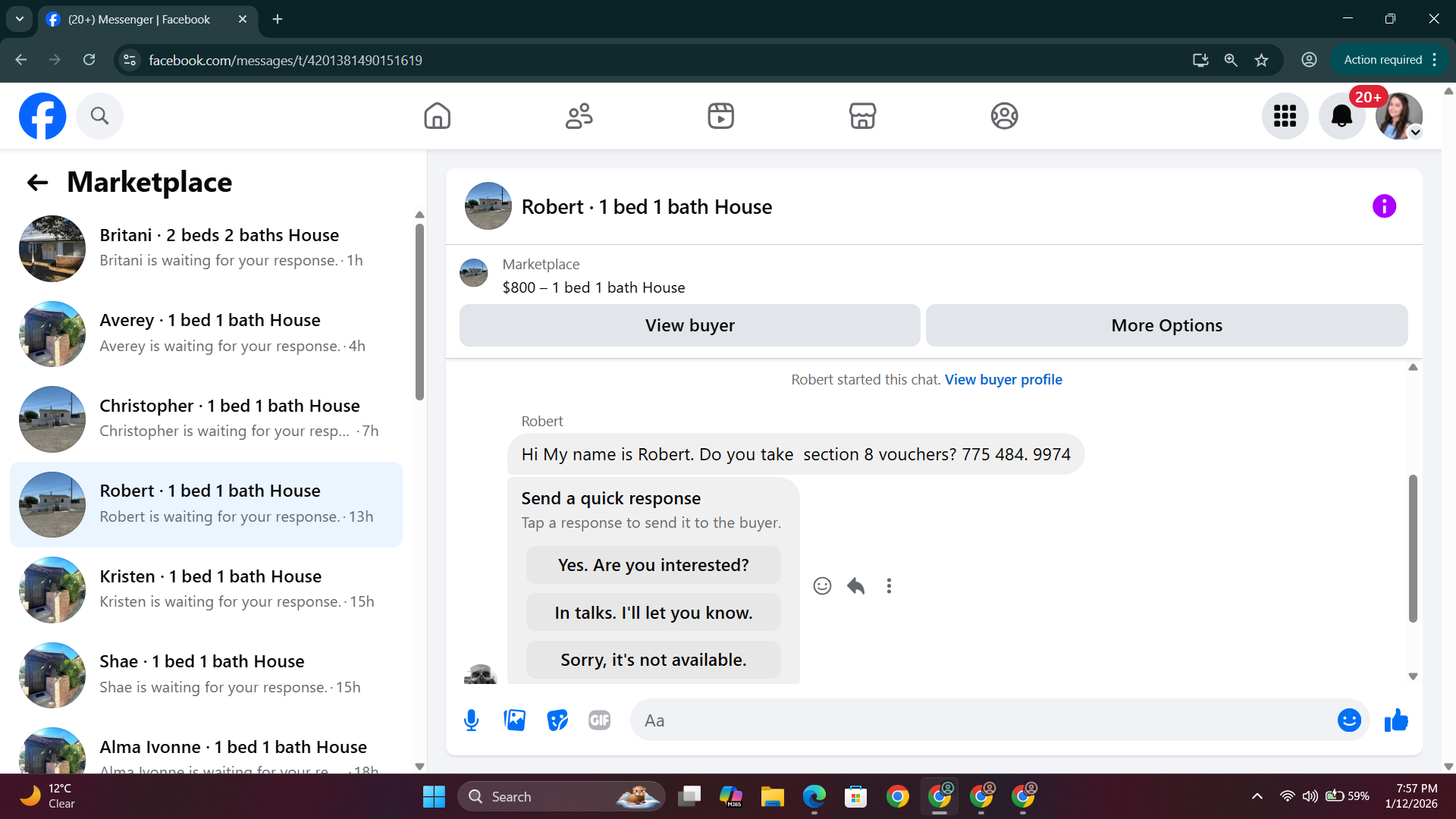
Task: Send the quick response "Sorry, it's not available."
Action: (653, 660)
